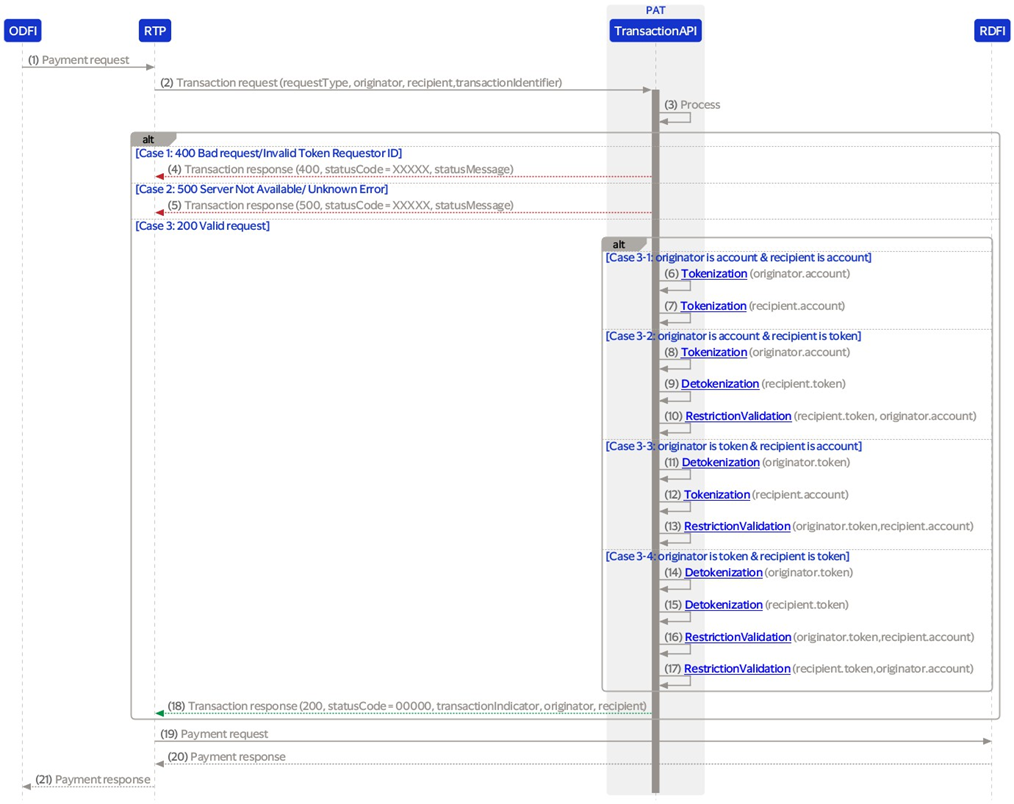The image size is (1014, 804).
Task: Open the Tokenization link for recipient.account in step 7
Action: click(713, 306)
